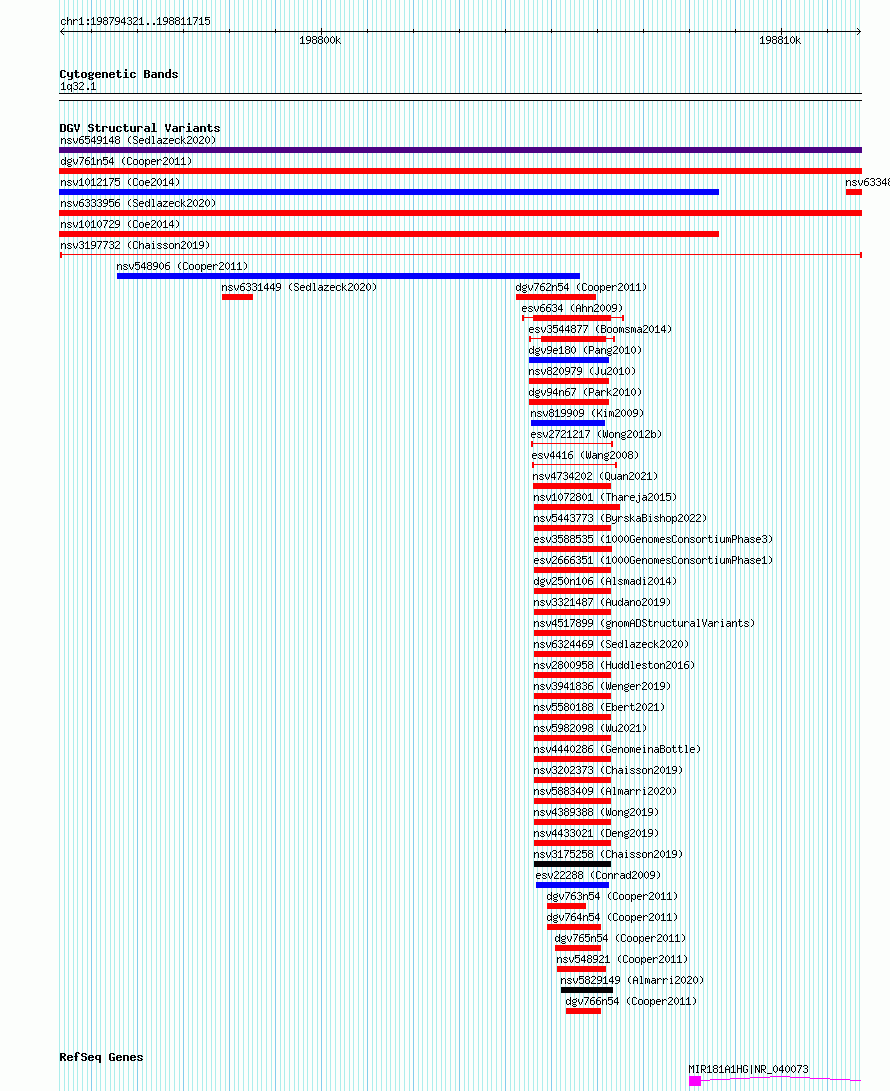Click the DGV Structural Variants track title
The height and width of the screenshot is (1091, 890).
[140, 128]
